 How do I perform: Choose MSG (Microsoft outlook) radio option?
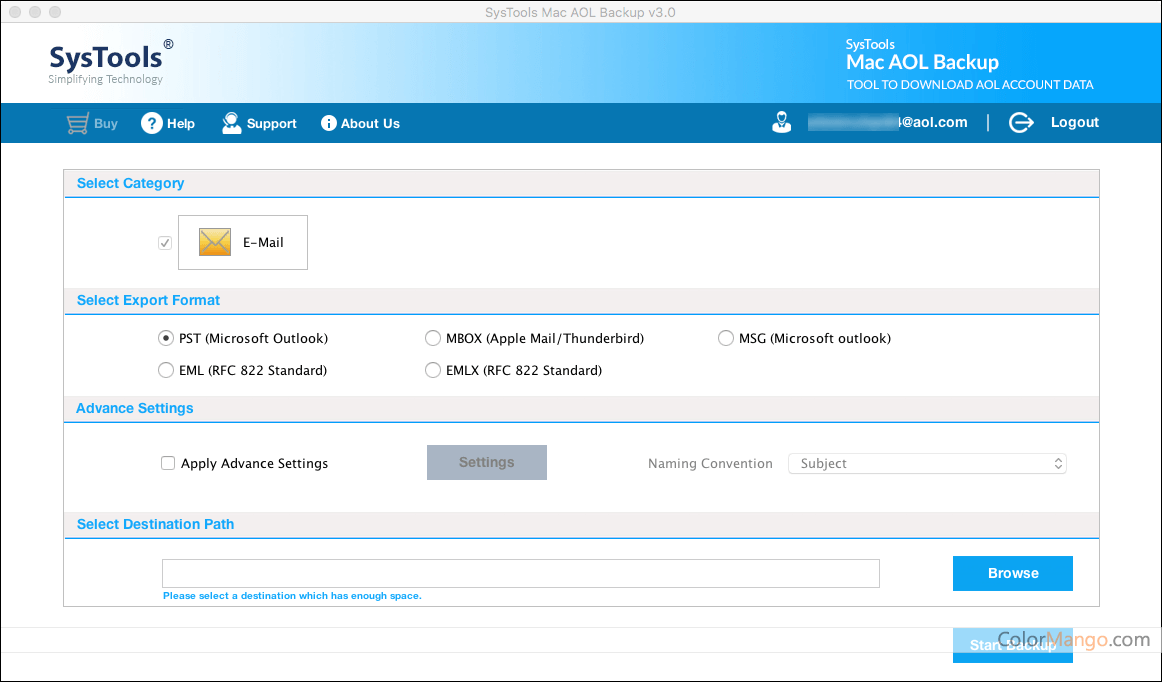click(x=726, y=339)
